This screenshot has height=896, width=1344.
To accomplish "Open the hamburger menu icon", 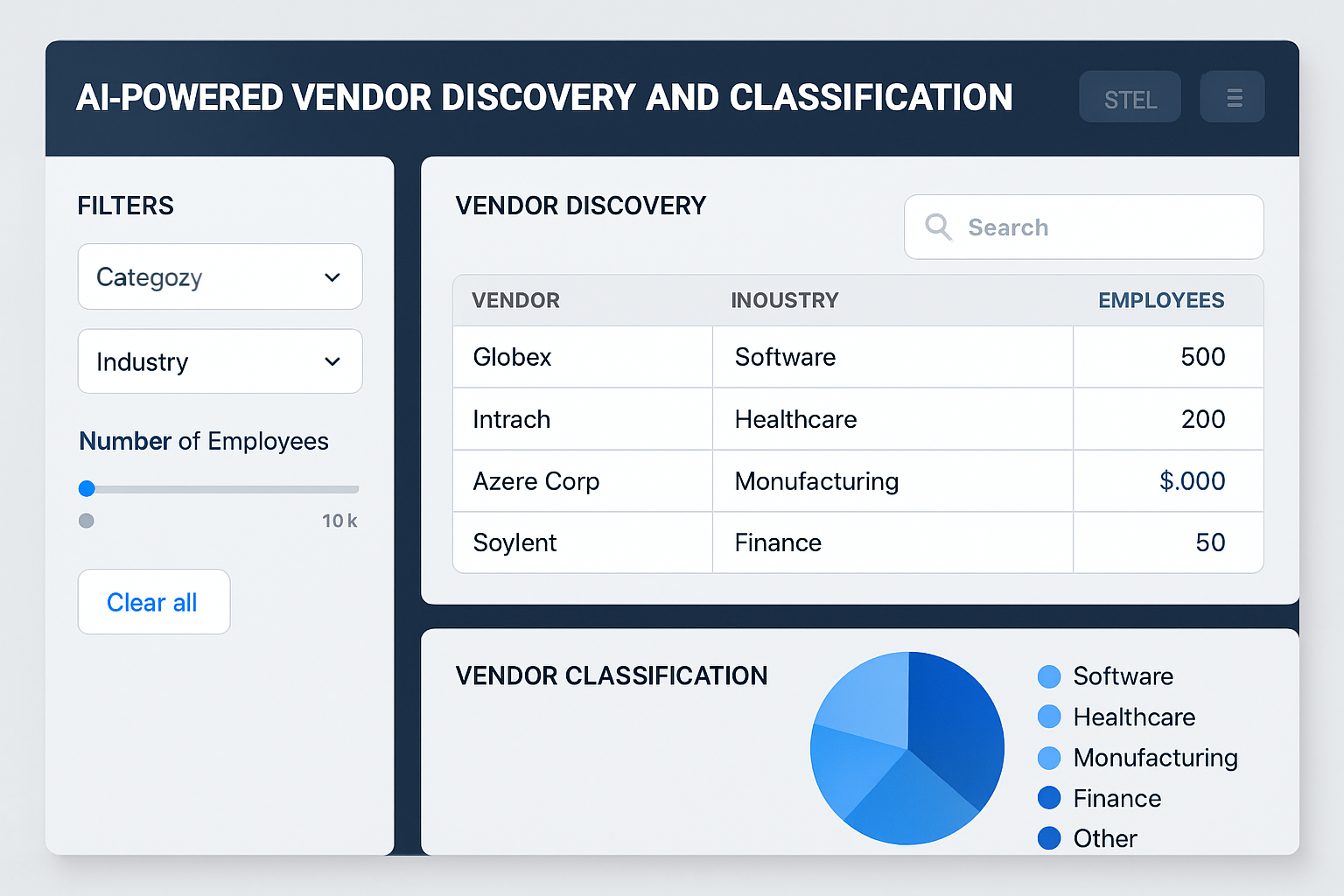I will 1232,96.
